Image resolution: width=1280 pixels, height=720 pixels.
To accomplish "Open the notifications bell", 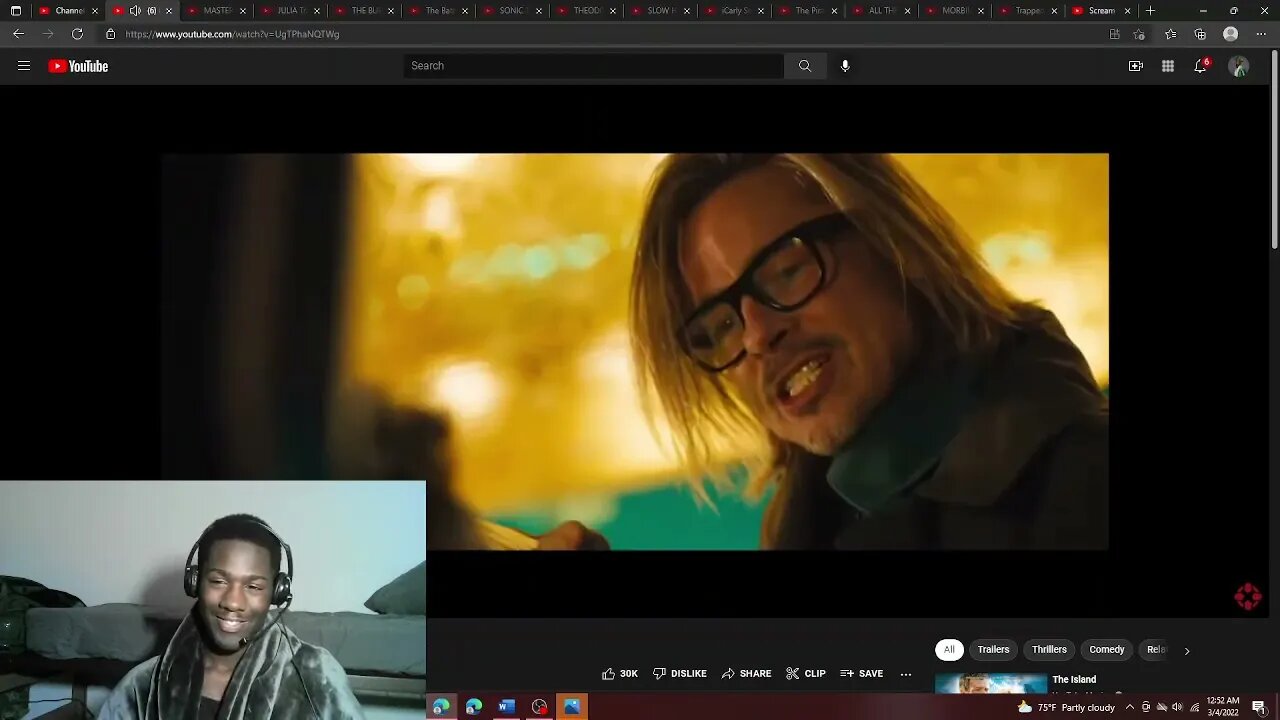I will (1200, 66).
